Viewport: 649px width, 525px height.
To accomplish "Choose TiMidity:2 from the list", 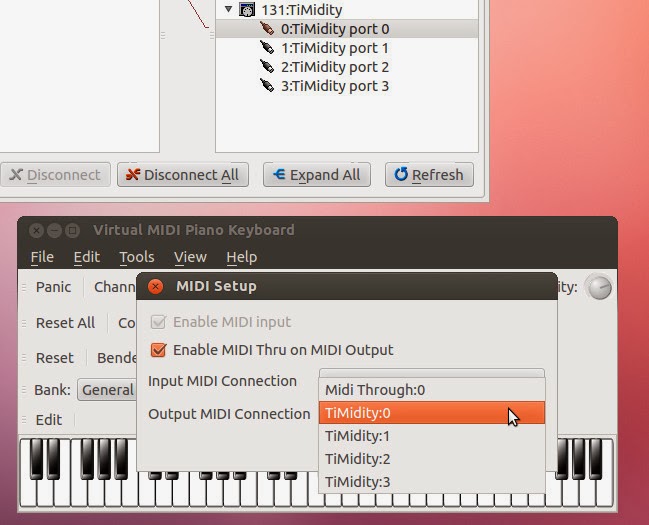I will click(432, 459).
